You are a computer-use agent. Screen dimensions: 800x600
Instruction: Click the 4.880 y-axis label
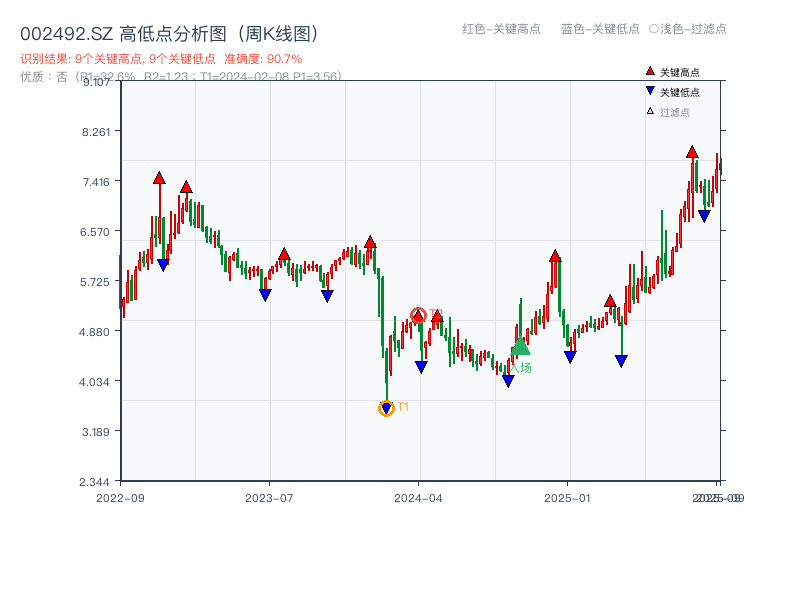click(x=94, y=332)
